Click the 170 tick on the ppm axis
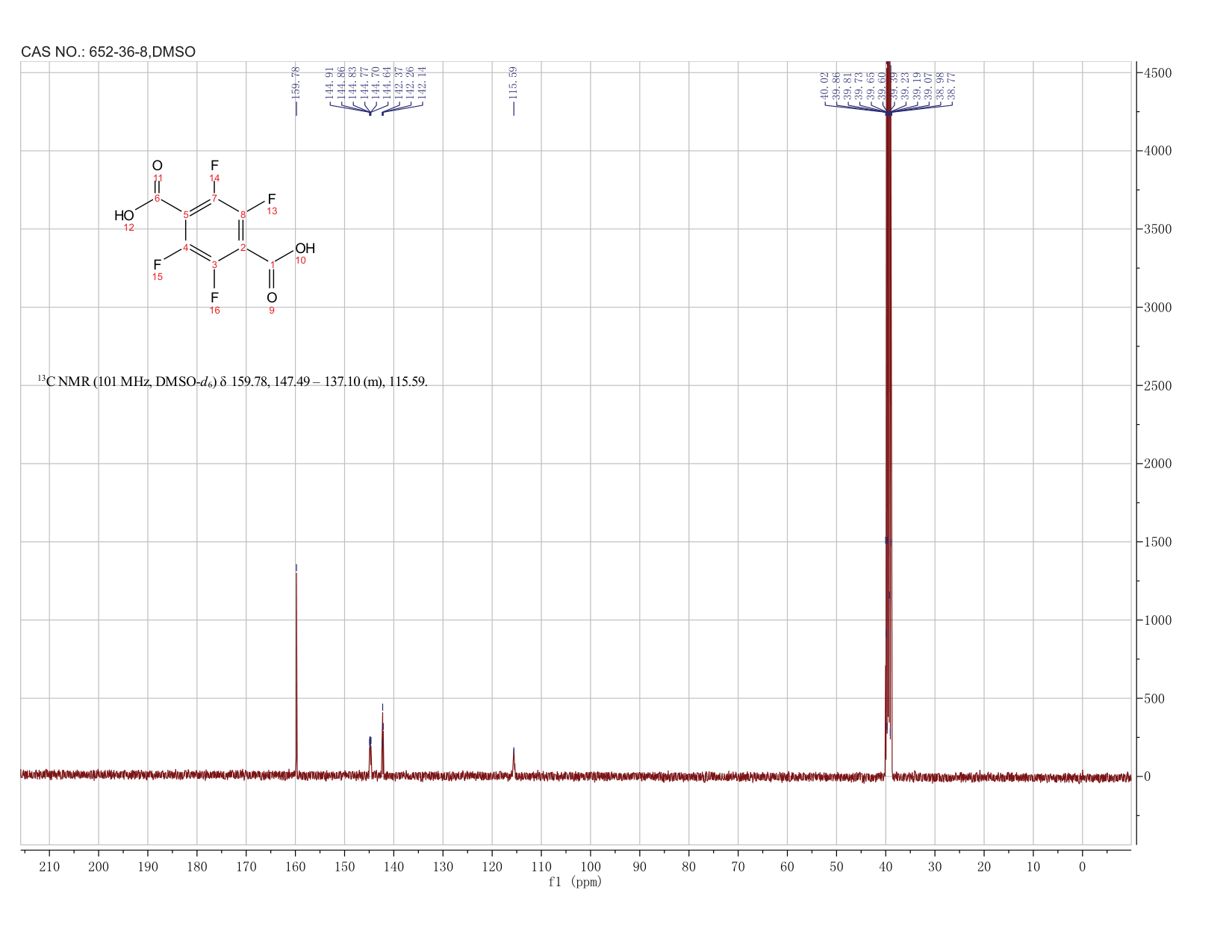Viewport: 1232px width, 952px height. [246, 867]
